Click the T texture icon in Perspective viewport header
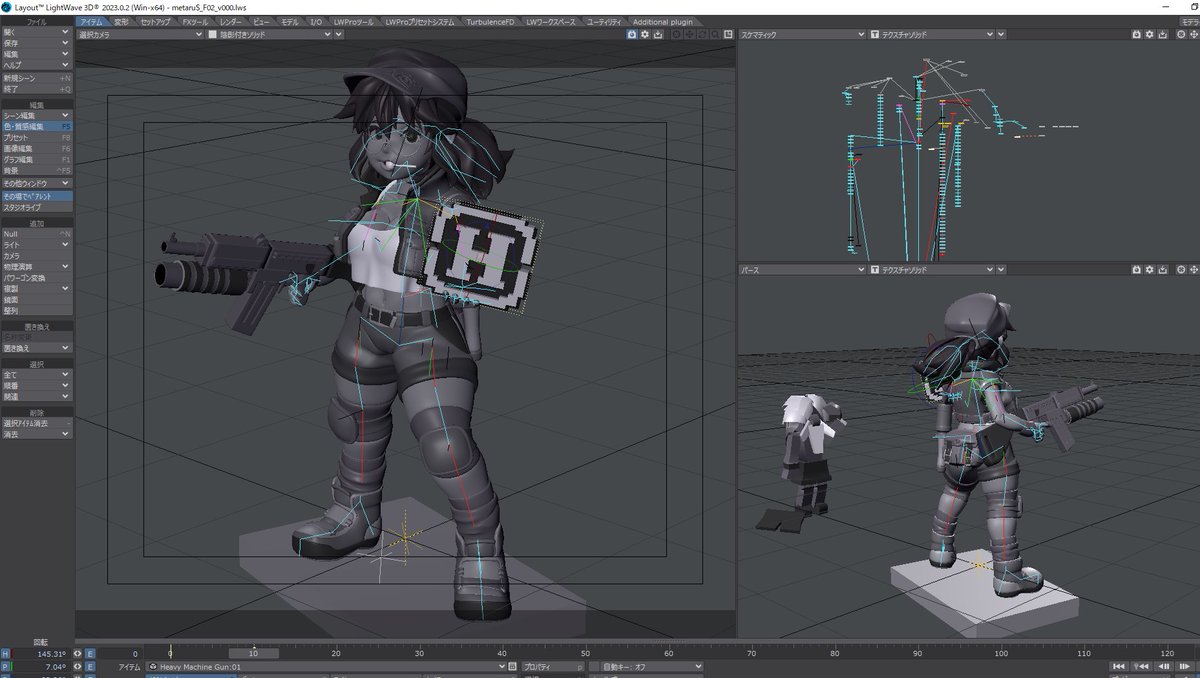 pyautogui.click(x=875, y=270)
